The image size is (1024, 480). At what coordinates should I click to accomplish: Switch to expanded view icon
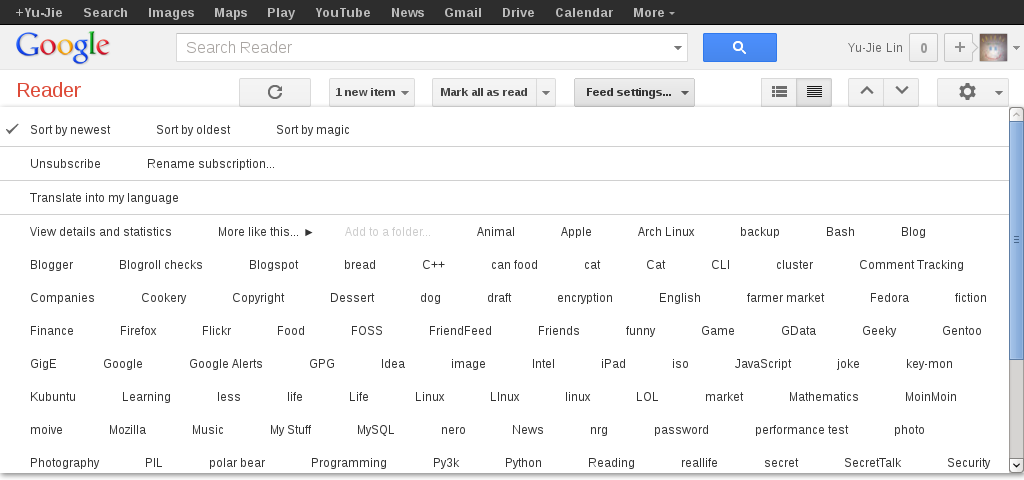(x=814, y=92)
